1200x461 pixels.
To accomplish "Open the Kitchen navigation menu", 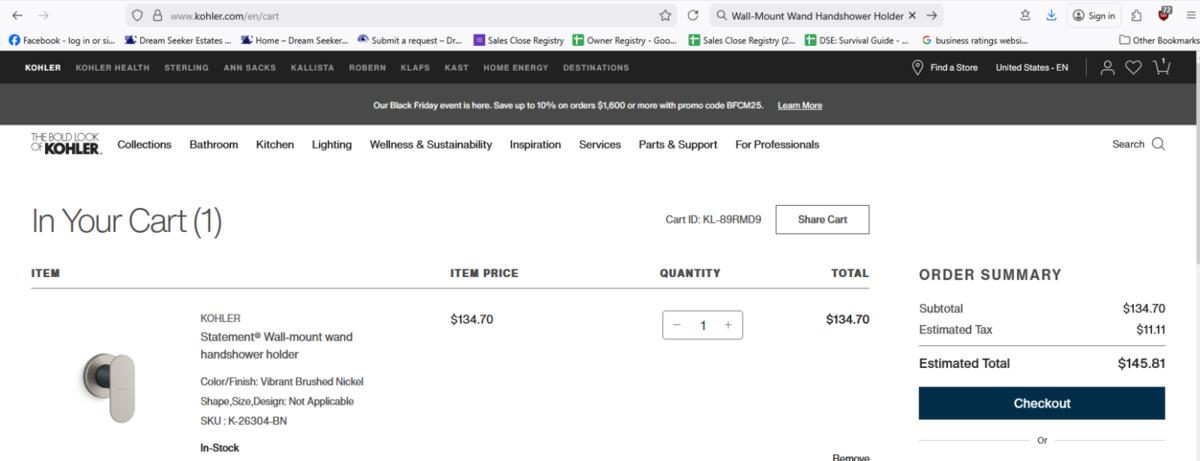I will click(x=275, y=144).
